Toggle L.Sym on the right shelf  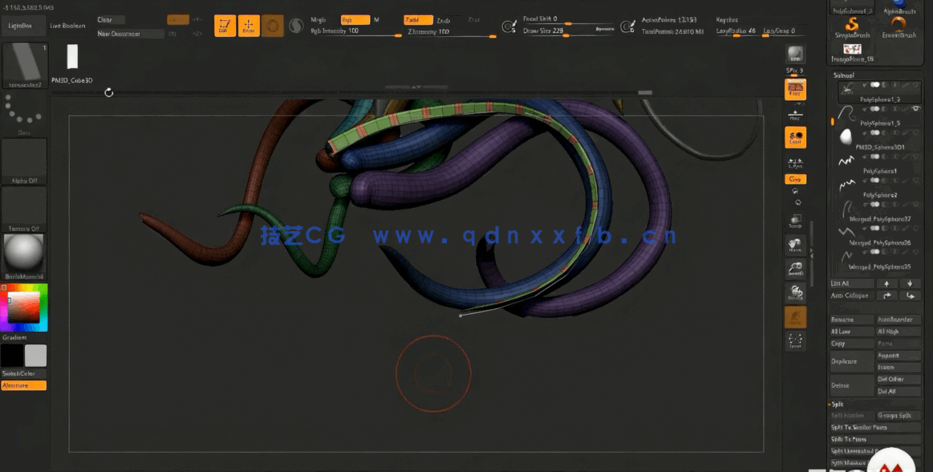click(x=796, y=162)
